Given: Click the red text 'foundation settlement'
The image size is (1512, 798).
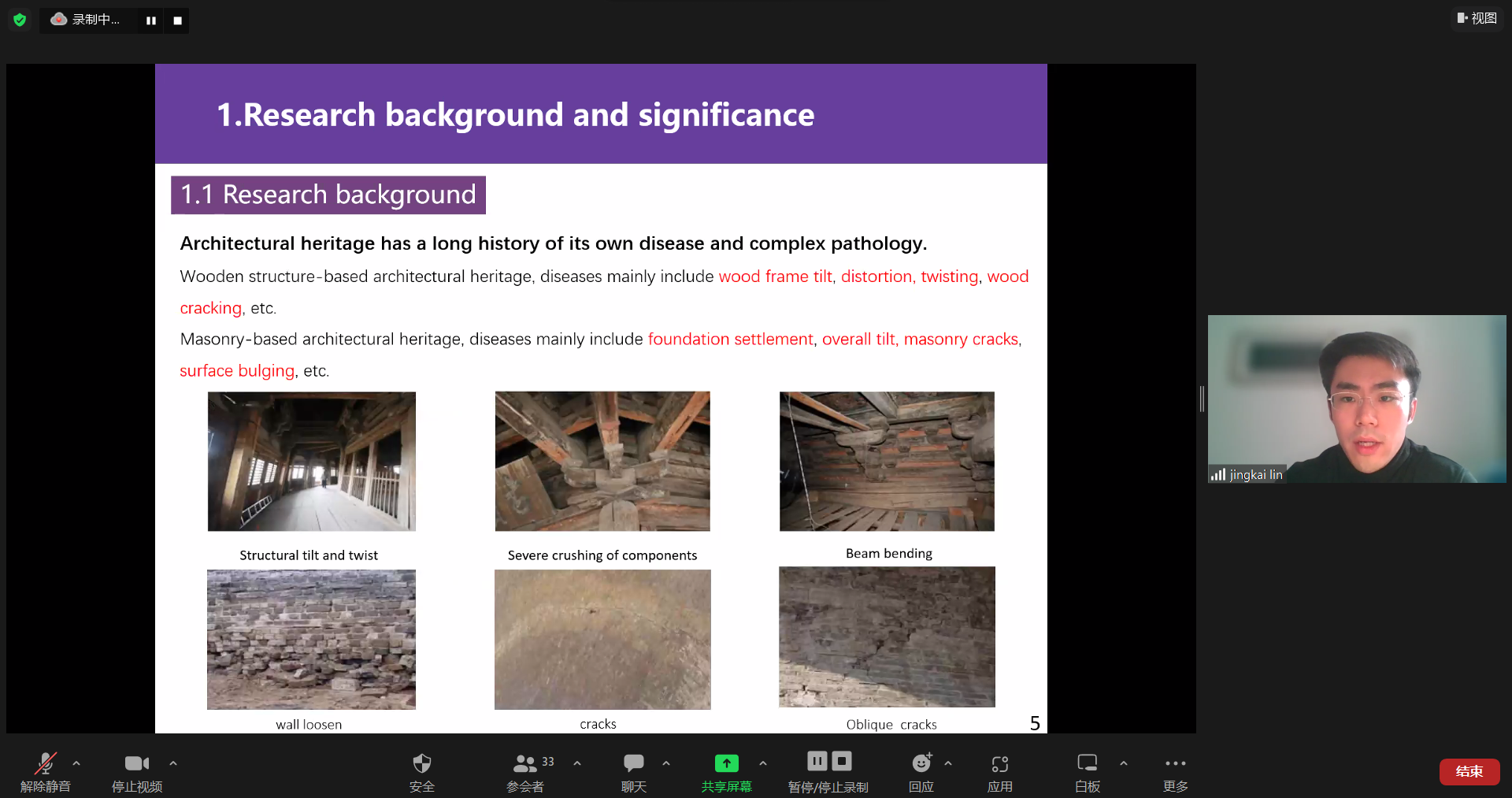Looking at the screenshot, I should [x=730, y=340].
